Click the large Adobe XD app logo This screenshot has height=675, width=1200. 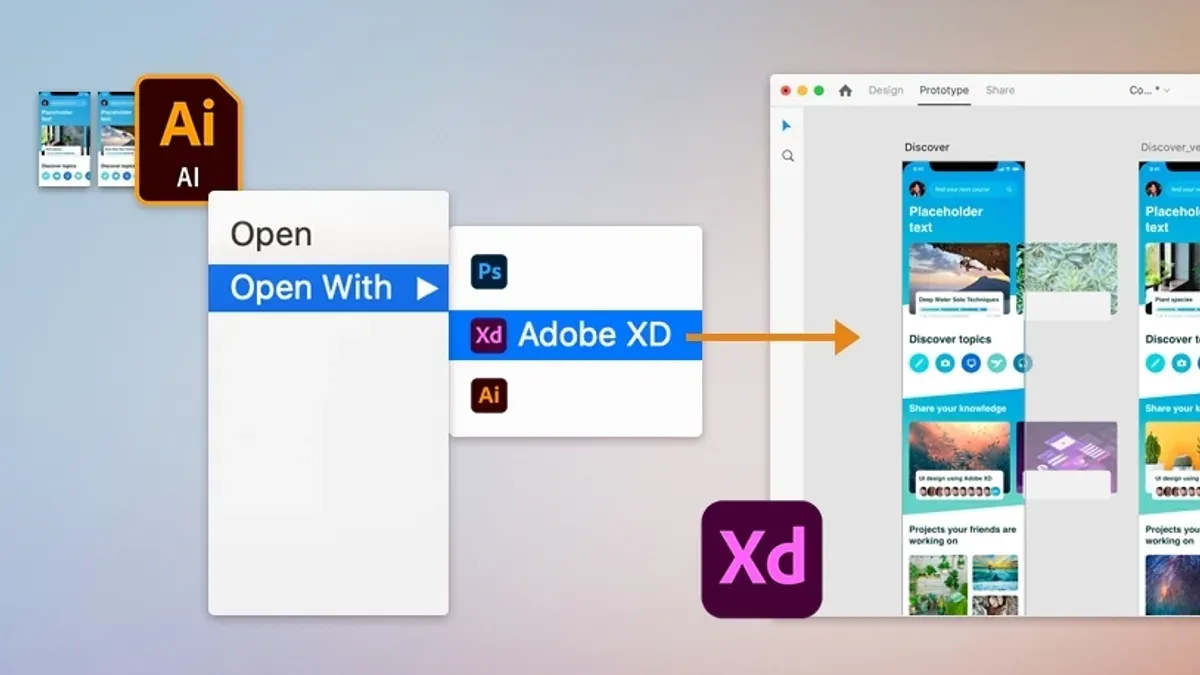tap(762, 559)
